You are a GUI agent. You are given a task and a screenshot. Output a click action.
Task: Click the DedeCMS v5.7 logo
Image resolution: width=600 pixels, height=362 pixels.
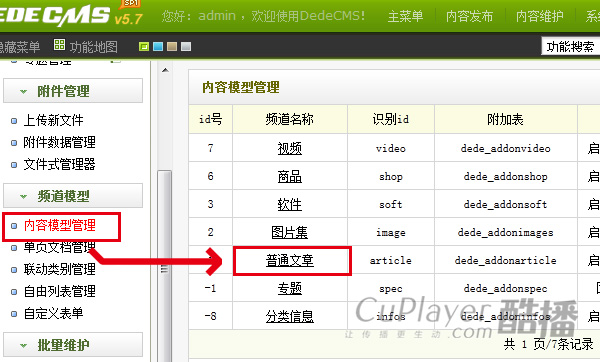click(71, 15)
